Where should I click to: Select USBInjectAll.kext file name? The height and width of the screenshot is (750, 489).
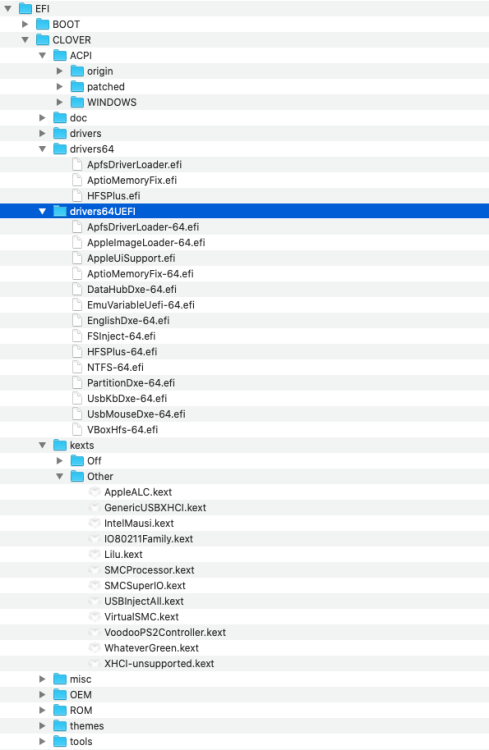click(144, 601)
